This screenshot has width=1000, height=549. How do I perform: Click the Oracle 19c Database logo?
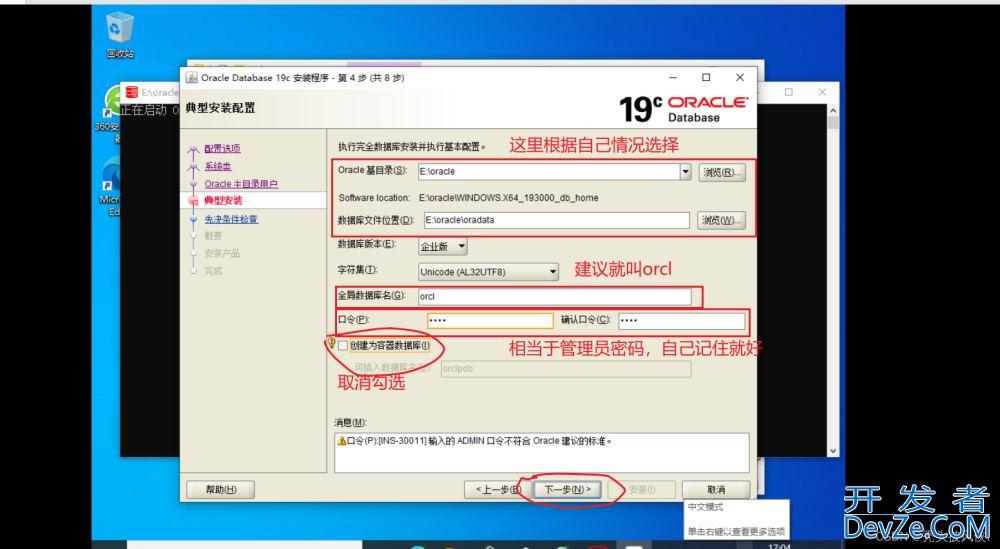(x=683, y=108)
